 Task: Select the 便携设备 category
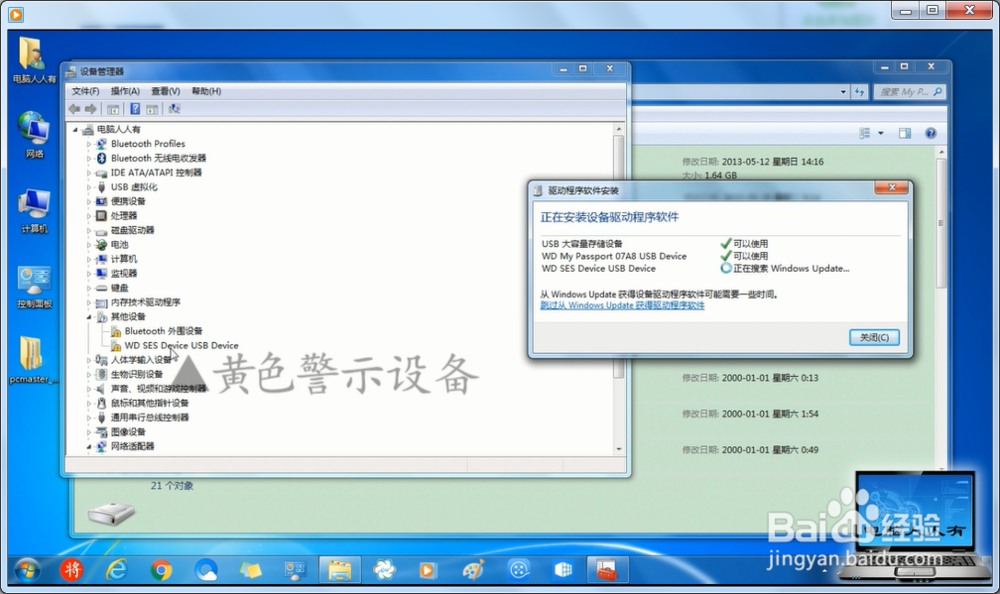(128, 201)
